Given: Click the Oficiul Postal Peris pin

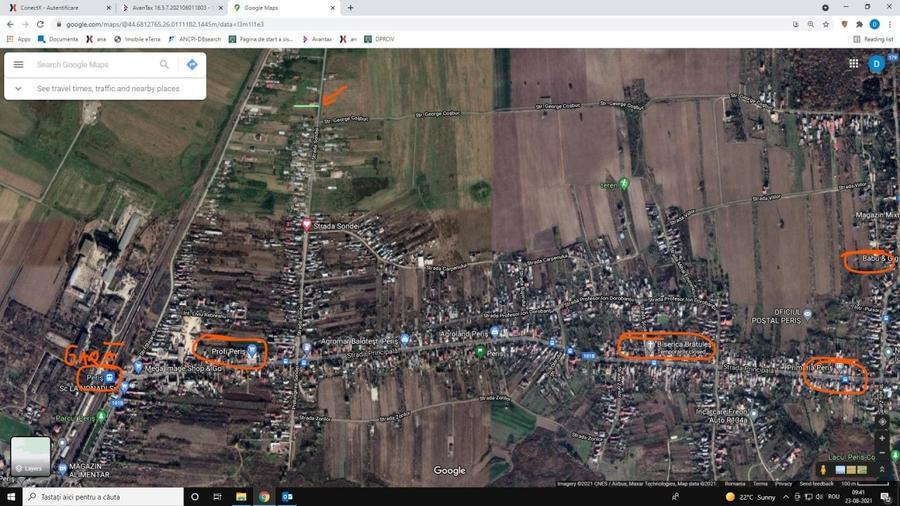Looking at the screenshot, I should (808, 314).
